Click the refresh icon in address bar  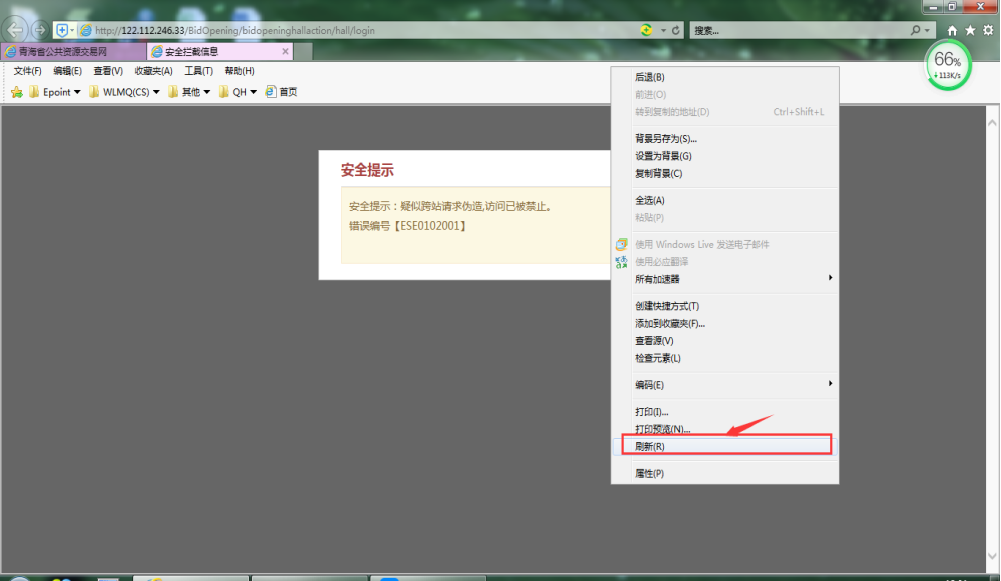coord(676,31)
